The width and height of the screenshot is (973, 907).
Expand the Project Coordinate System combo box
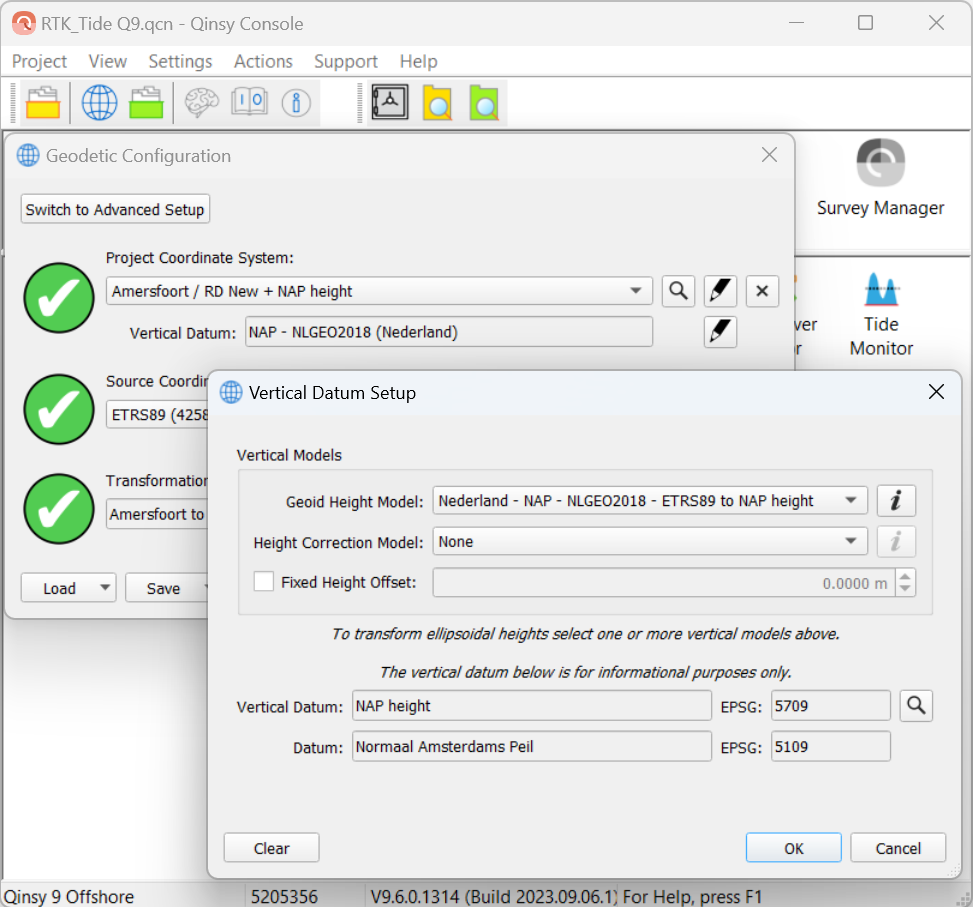click(x=636, y=291)
